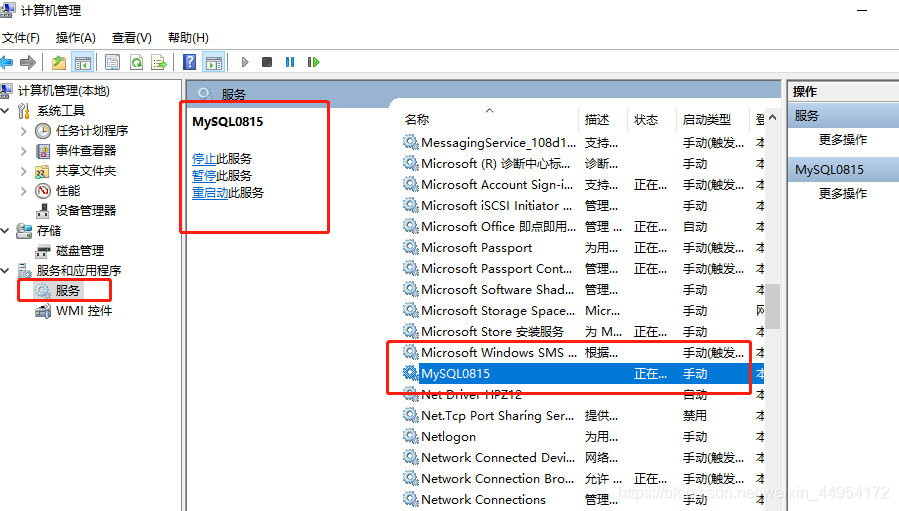Sort by 描述 column header
This screenshot has width=899, height=511.
(x=597, y=119)
